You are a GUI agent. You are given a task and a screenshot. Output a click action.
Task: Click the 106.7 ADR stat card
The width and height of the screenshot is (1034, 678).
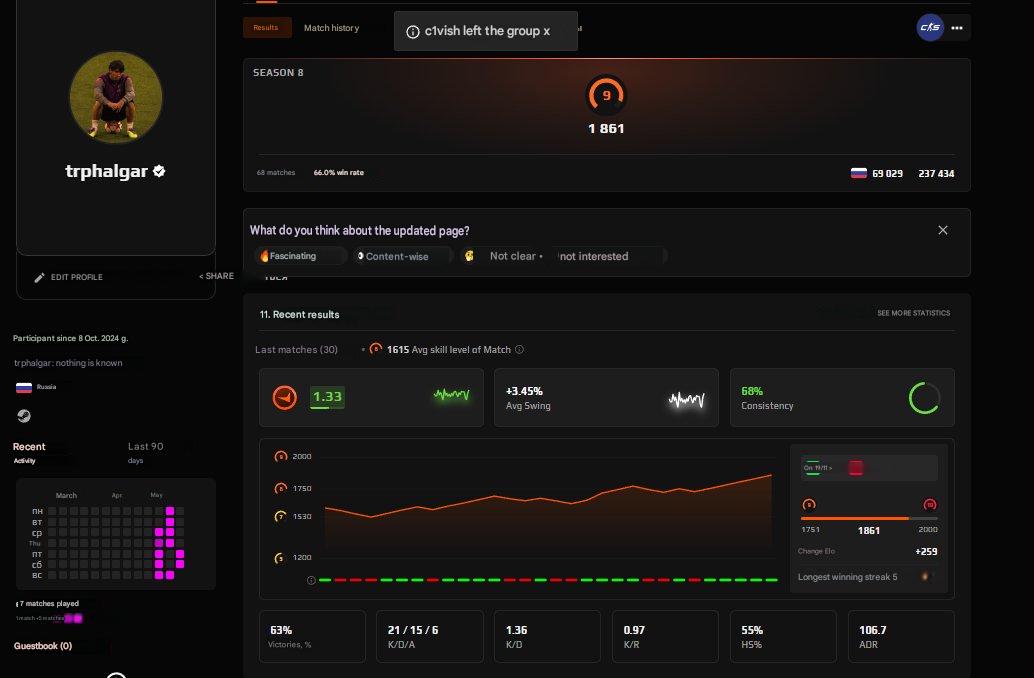tap(901, 636)
